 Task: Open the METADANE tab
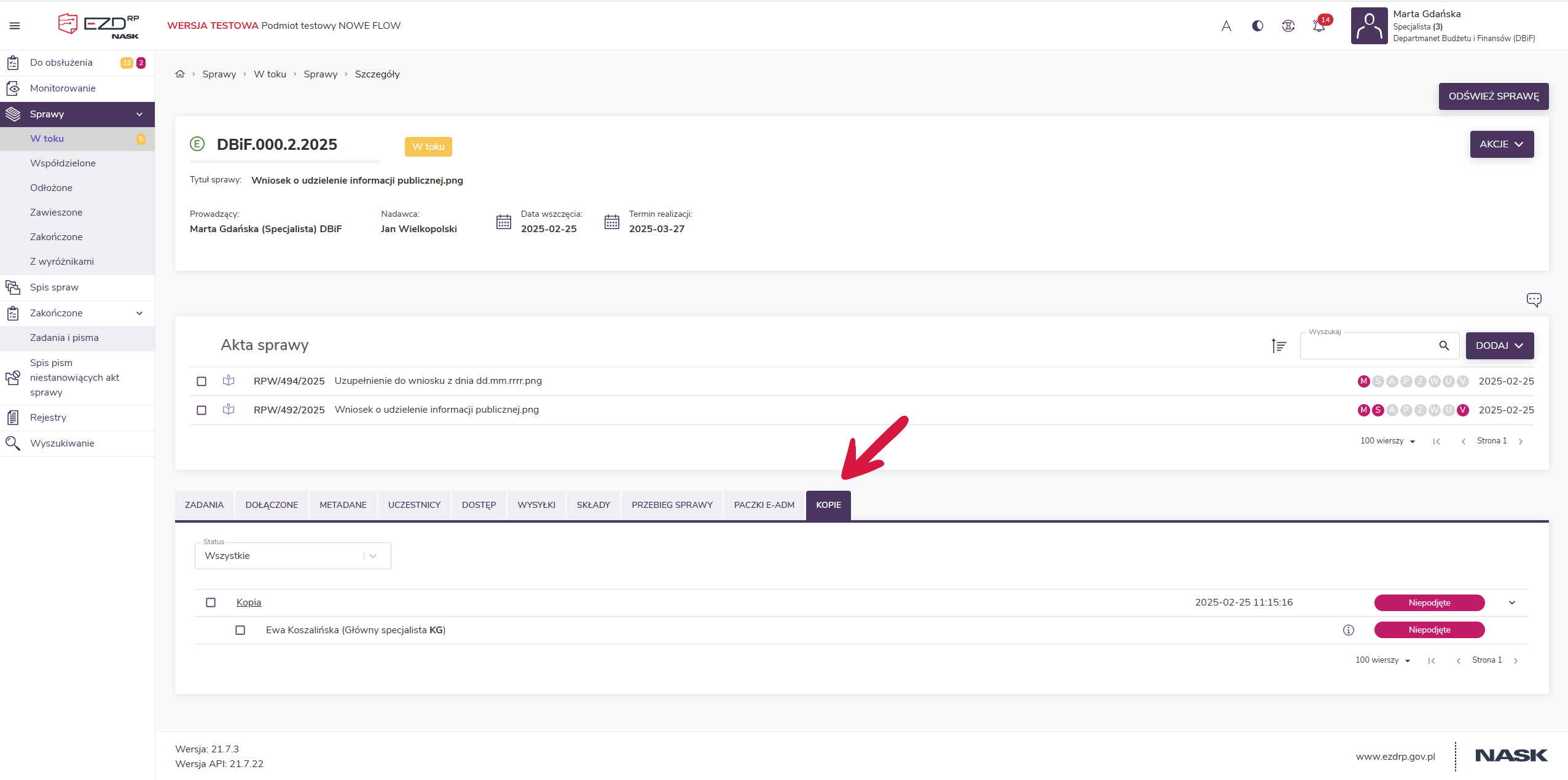point(343,505)
